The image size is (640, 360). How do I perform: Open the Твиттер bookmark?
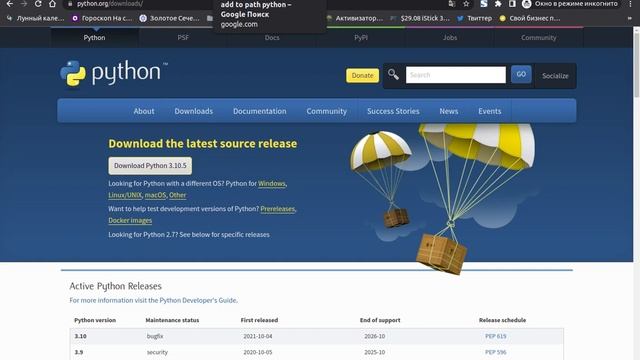coord(475,18)
